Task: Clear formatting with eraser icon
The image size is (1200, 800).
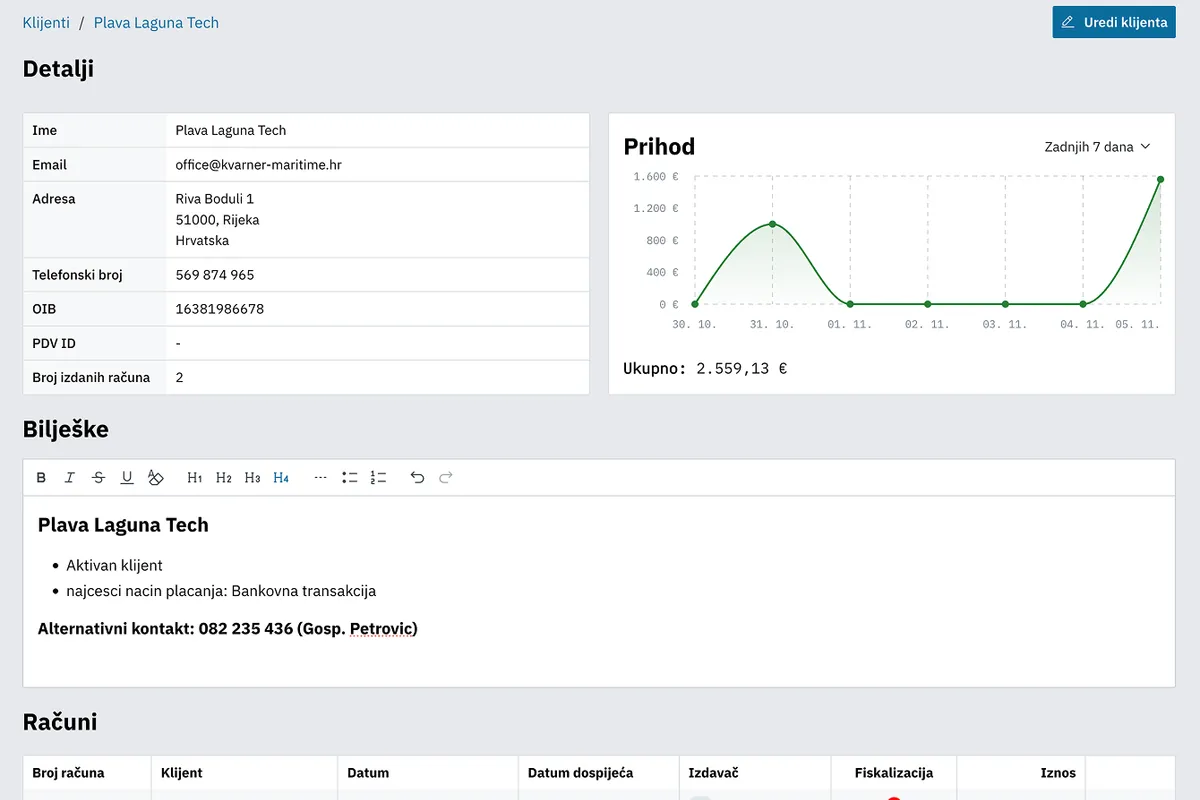Action: point(155,478)
